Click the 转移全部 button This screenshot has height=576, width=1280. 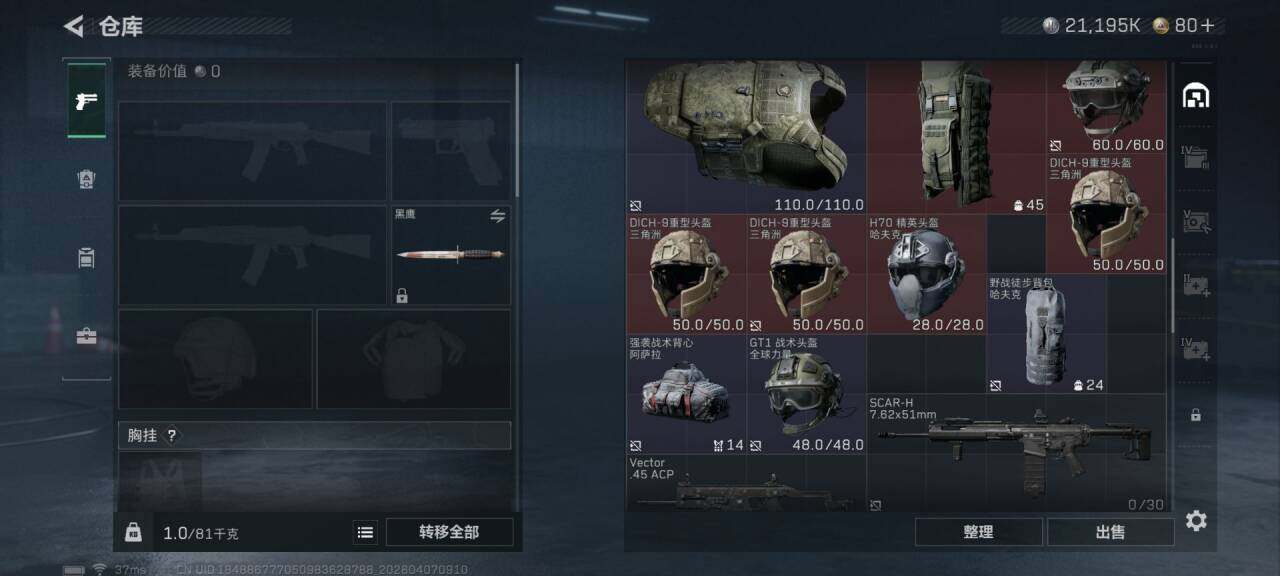(x=449, y=532)
